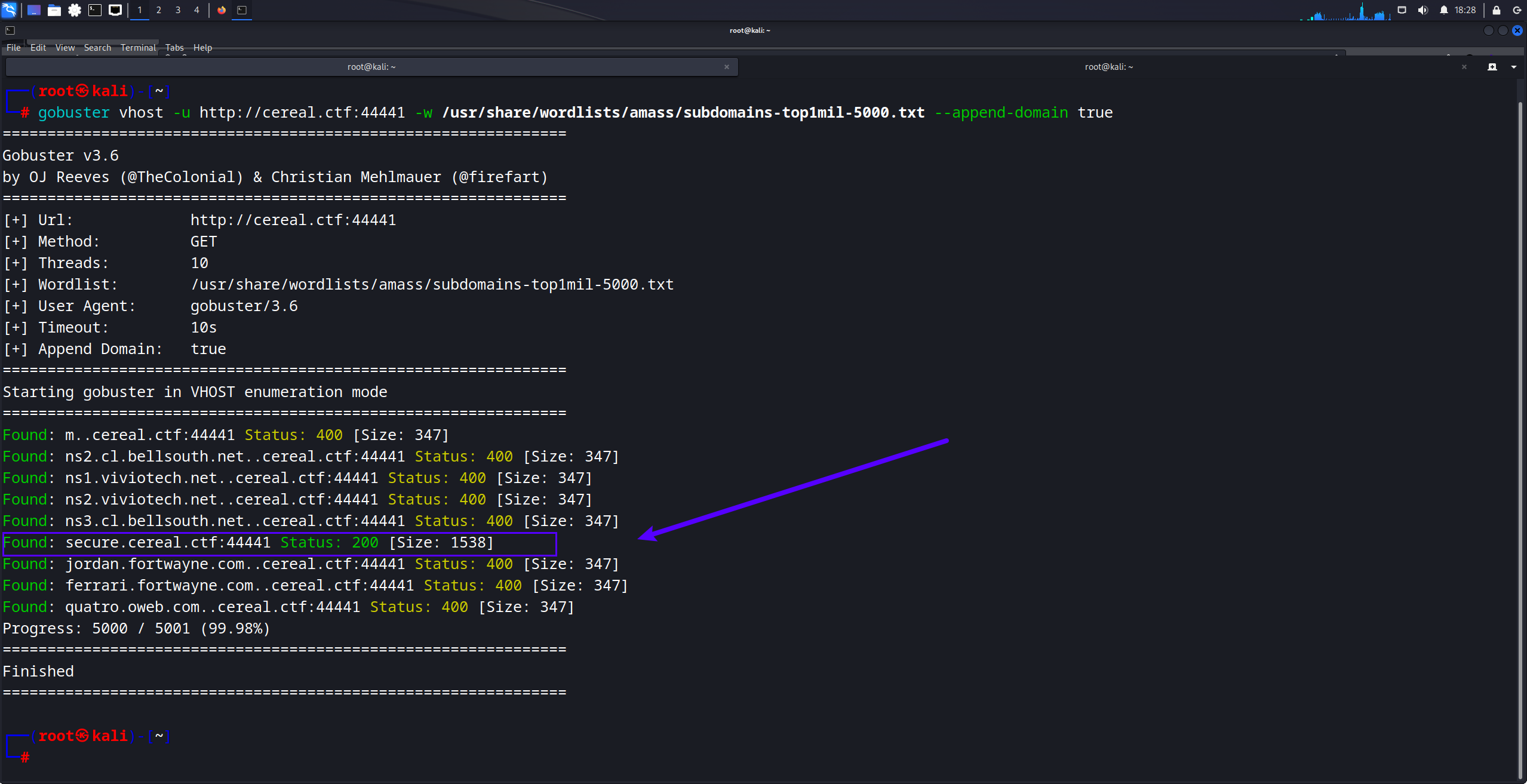Open the network connection tray icon
The height and width of the screenshot is (784, 1527).
click(1402, 10)
